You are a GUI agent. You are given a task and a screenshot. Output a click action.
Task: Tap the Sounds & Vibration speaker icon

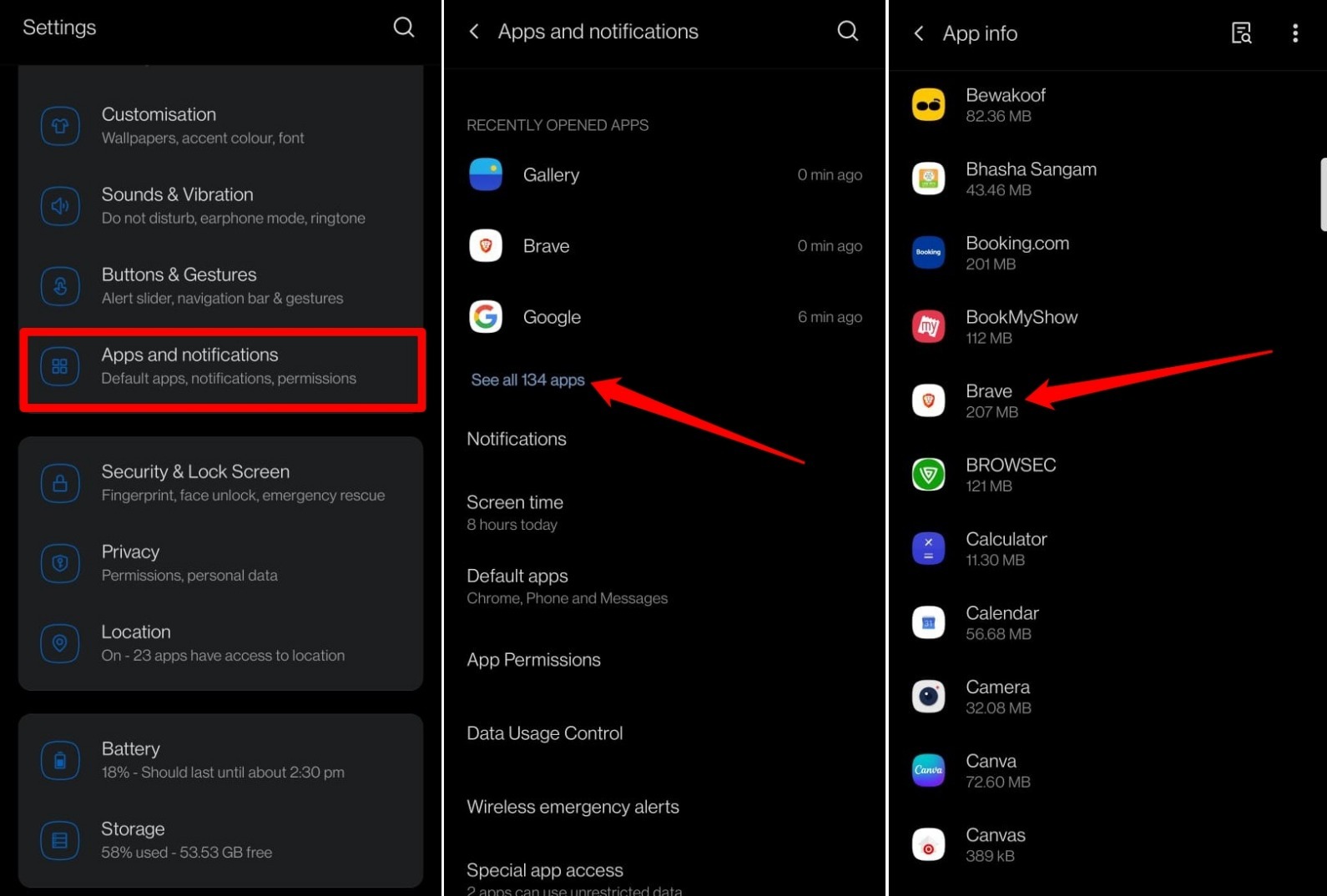[60, 206]
